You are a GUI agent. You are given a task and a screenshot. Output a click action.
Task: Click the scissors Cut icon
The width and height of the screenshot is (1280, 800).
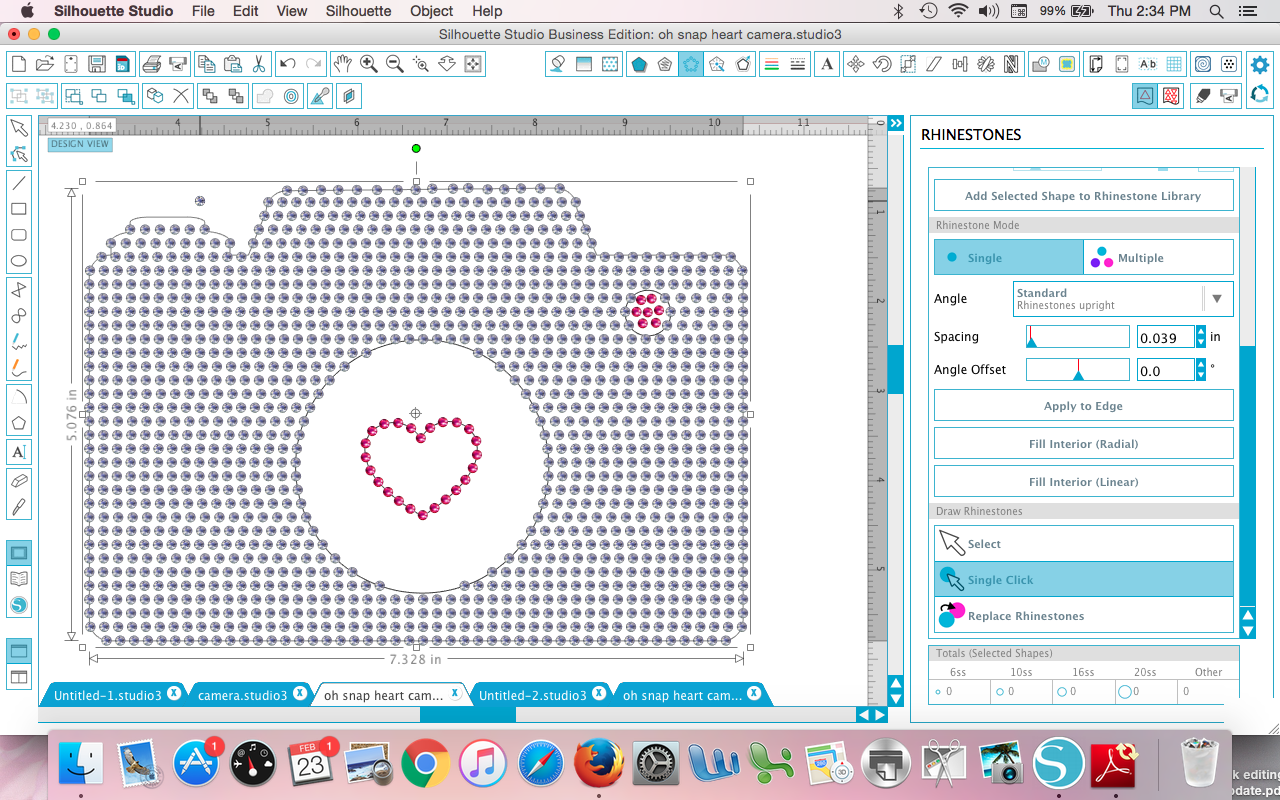pyautogui.click(x=258, y=65)
